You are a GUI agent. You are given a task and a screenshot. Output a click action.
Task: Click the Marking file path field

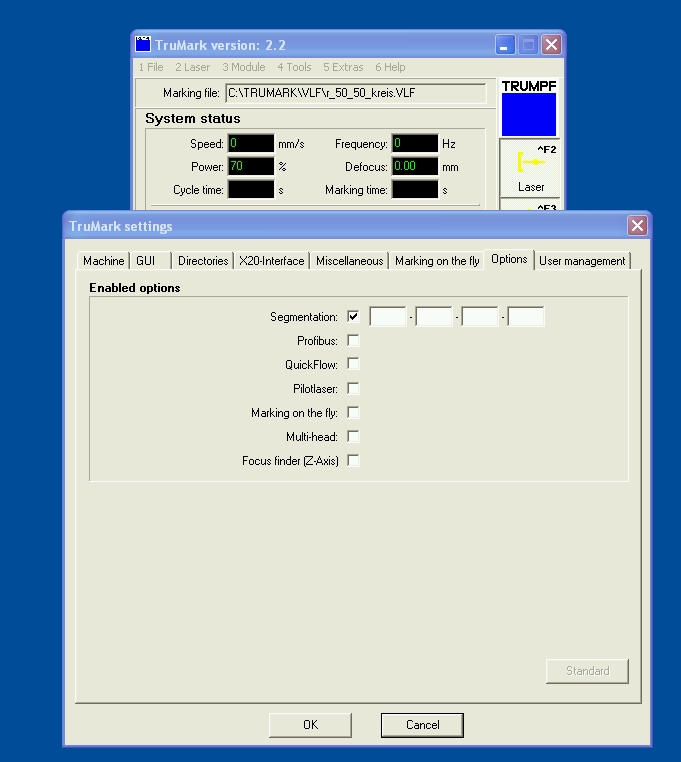click(x=356, y=93)
